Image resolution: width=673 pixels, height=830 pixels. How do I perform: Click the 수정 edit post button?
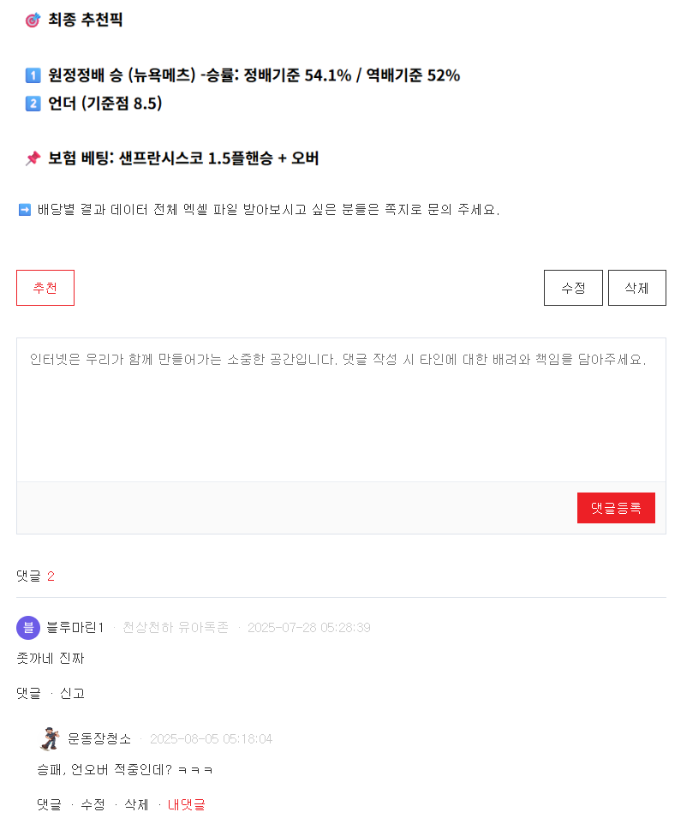pos(573,288)
